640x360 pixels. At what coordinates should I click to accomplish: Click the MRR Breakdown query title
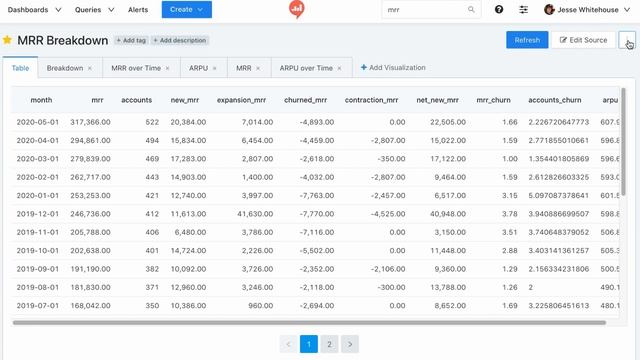pyautogui.click(x=62, y=40)
